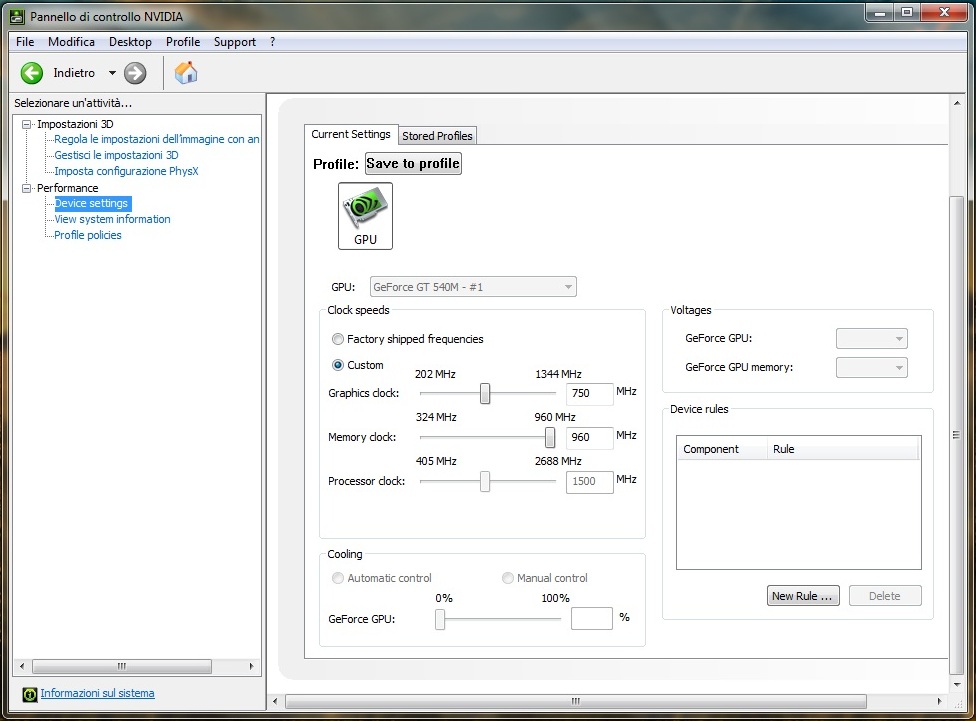Click the Delete rule button
Image resolution: width=976 pixels, height=721 pixels.
[x=885, y=596]
